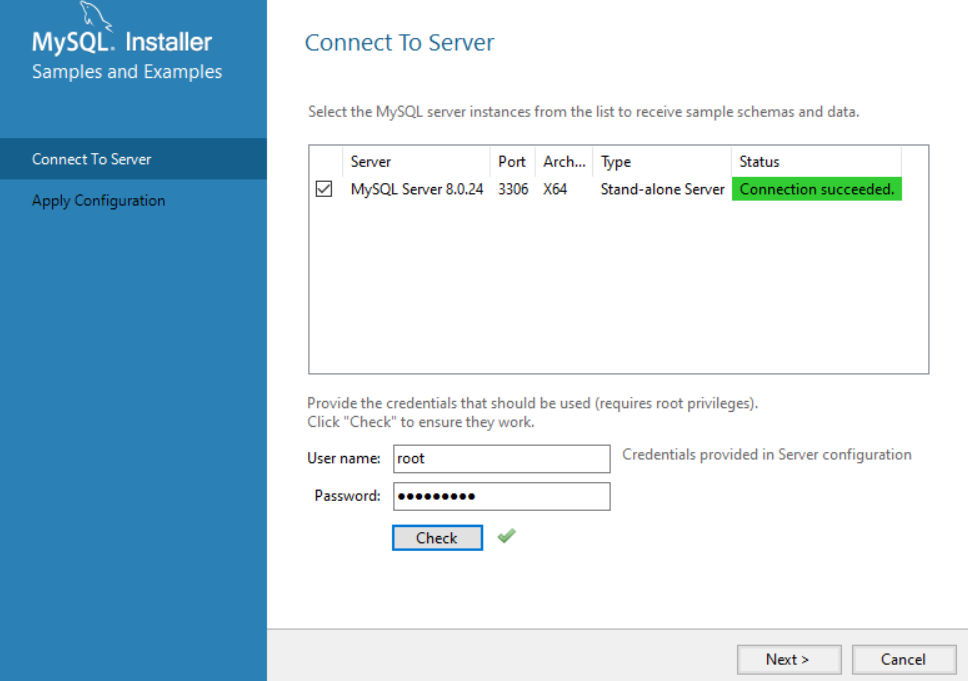Click the Type column header
This screenshot has height=681, width=968.
[662, 162]
